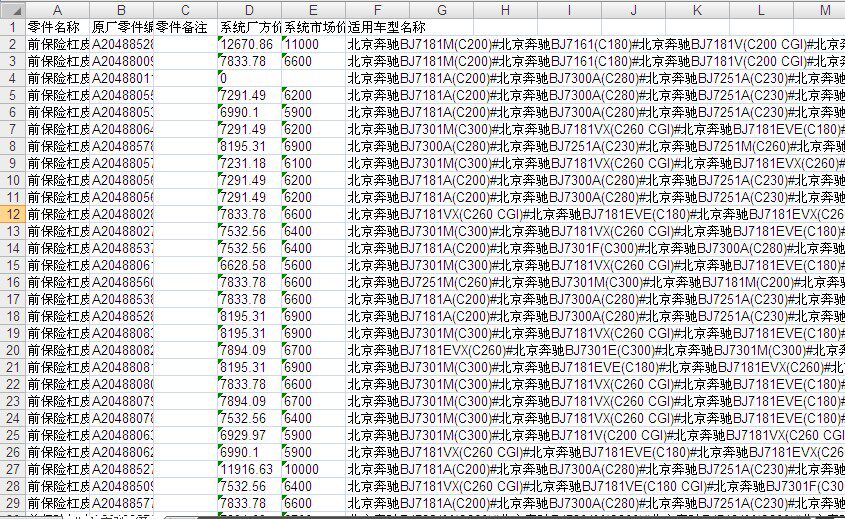Image resolution: width=845 pixels, height=519 pixels.
Task: Select cell with value 10000
Action: tap(314, 469)
